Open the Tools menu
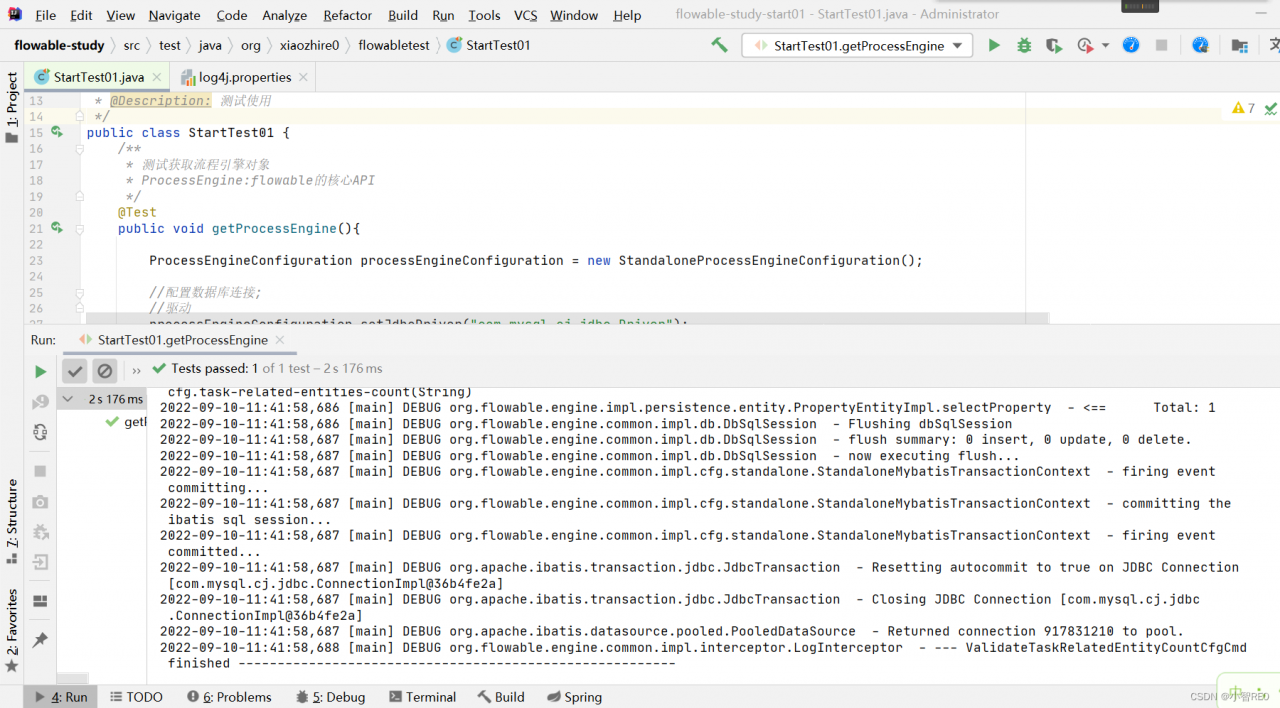Image resolution: width=1280 pixels, height=708 pixels. (x=484, y=15)
